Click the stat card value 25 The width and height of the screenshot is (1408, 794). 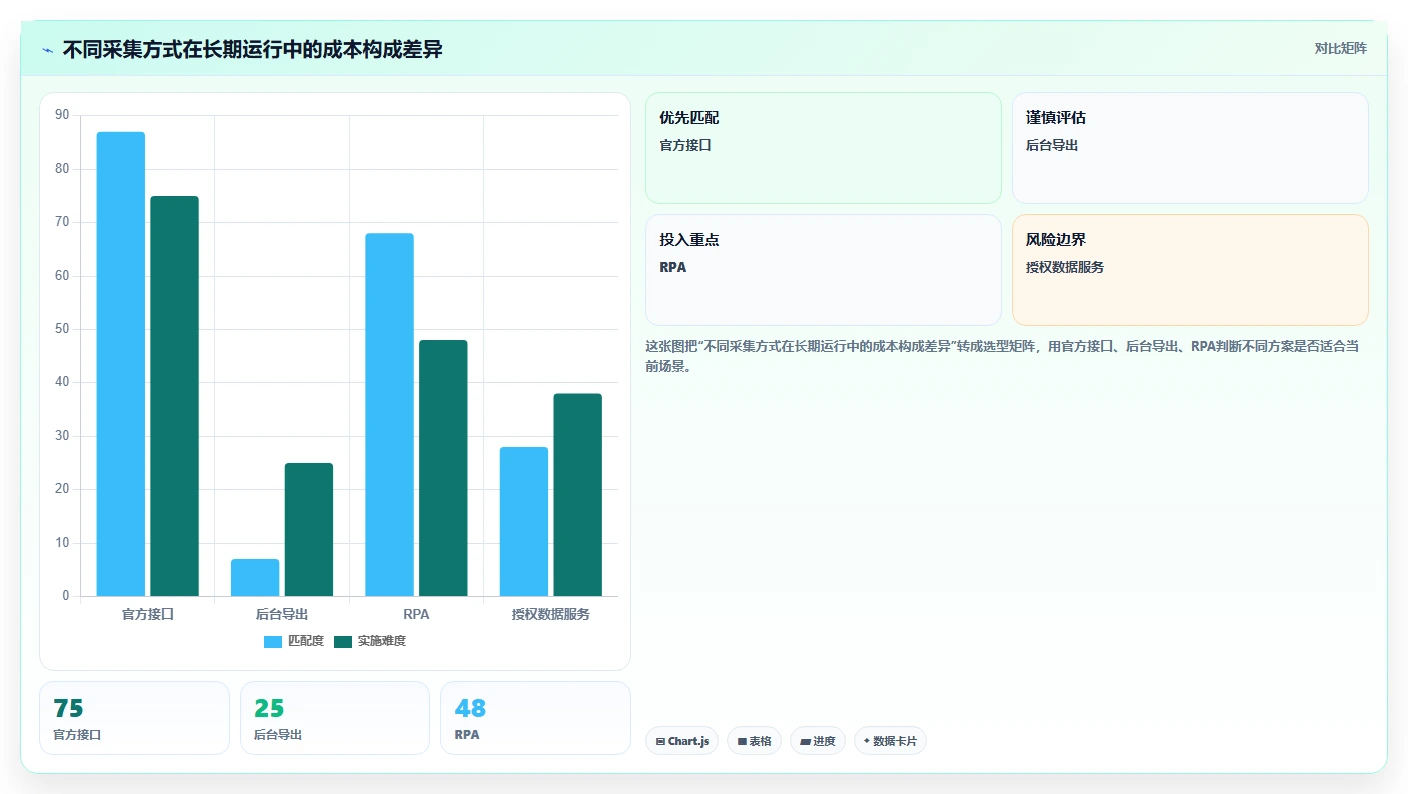[269, 709]
